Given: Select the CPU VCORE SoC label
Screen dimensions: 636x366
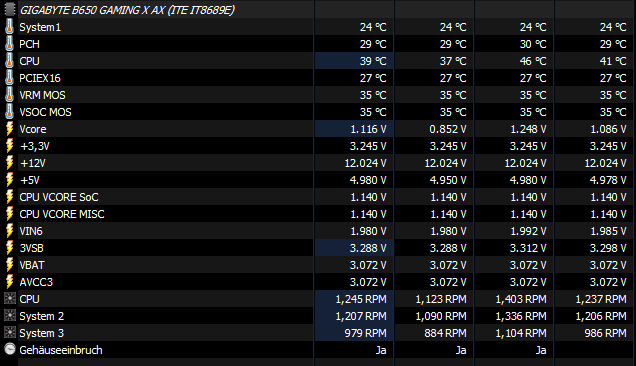Looking at the screenshot, I should tap(59, 197).
